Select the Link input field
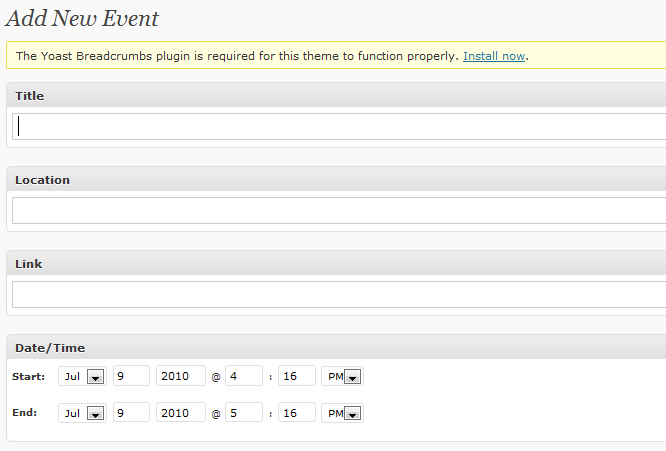The height and width of the screenshot is (451, 666). [x=339, y=294]
